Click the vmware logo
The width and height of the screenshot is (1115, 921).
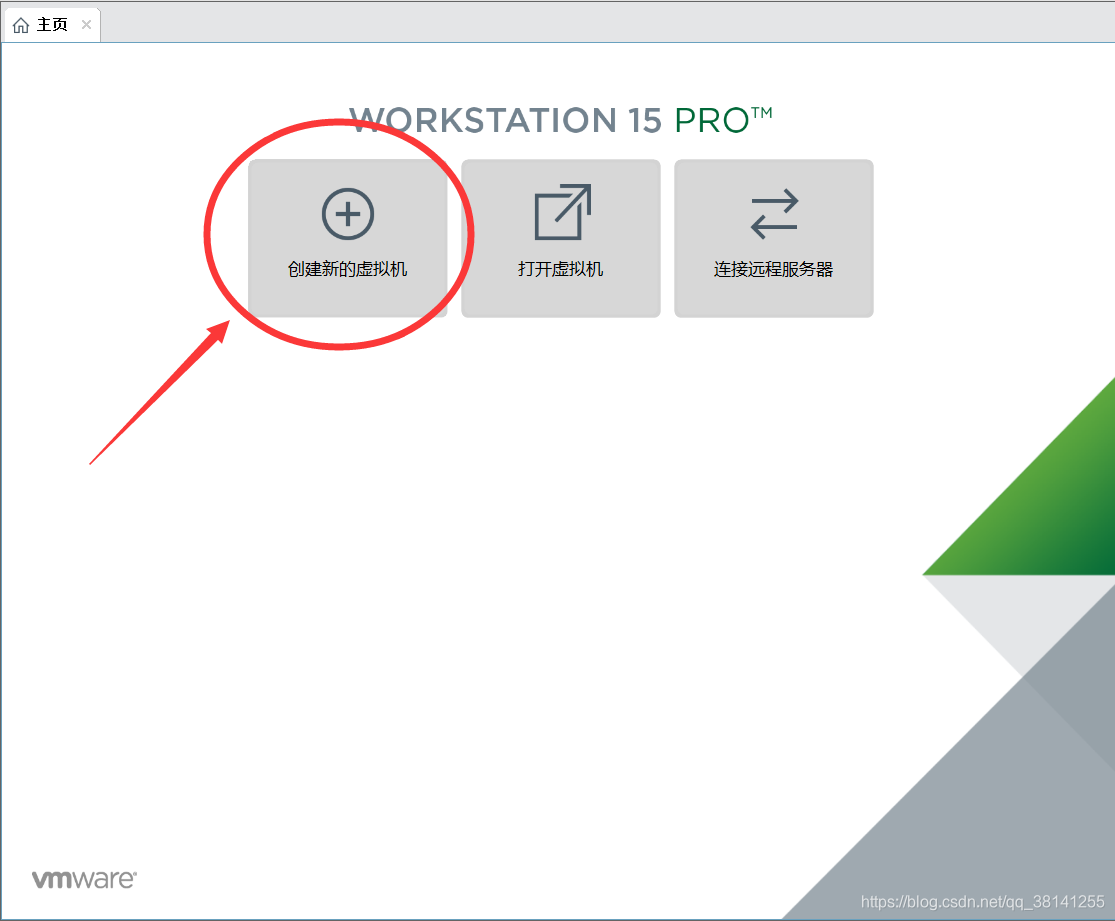coord(84,880)
